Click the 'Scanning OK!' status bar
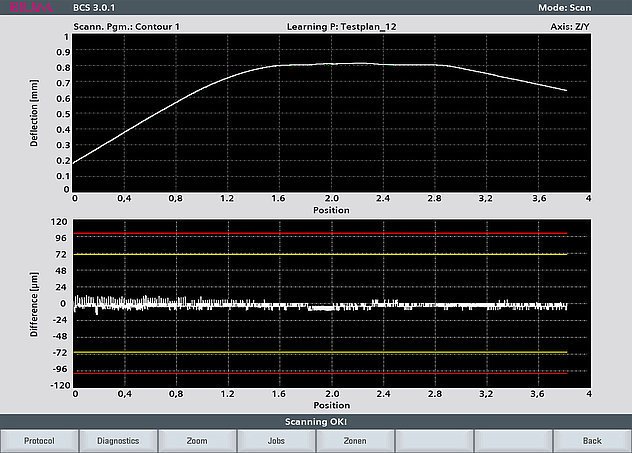Viewport: 632px width, 453px height. point(316,422)
